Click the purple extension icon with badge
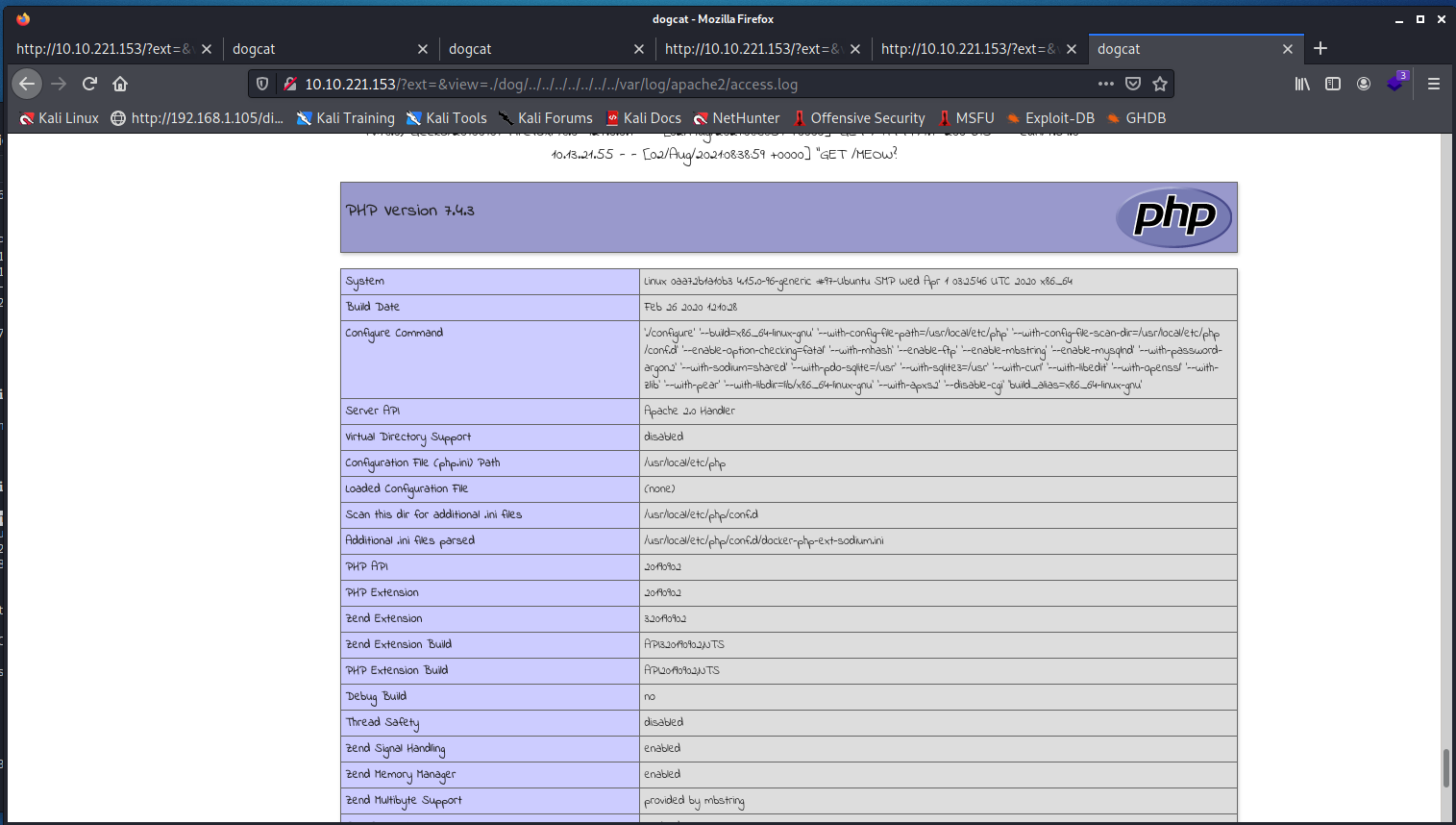Image resolution: width=1456 pixels, height=825 pixels. [1395, 84]
